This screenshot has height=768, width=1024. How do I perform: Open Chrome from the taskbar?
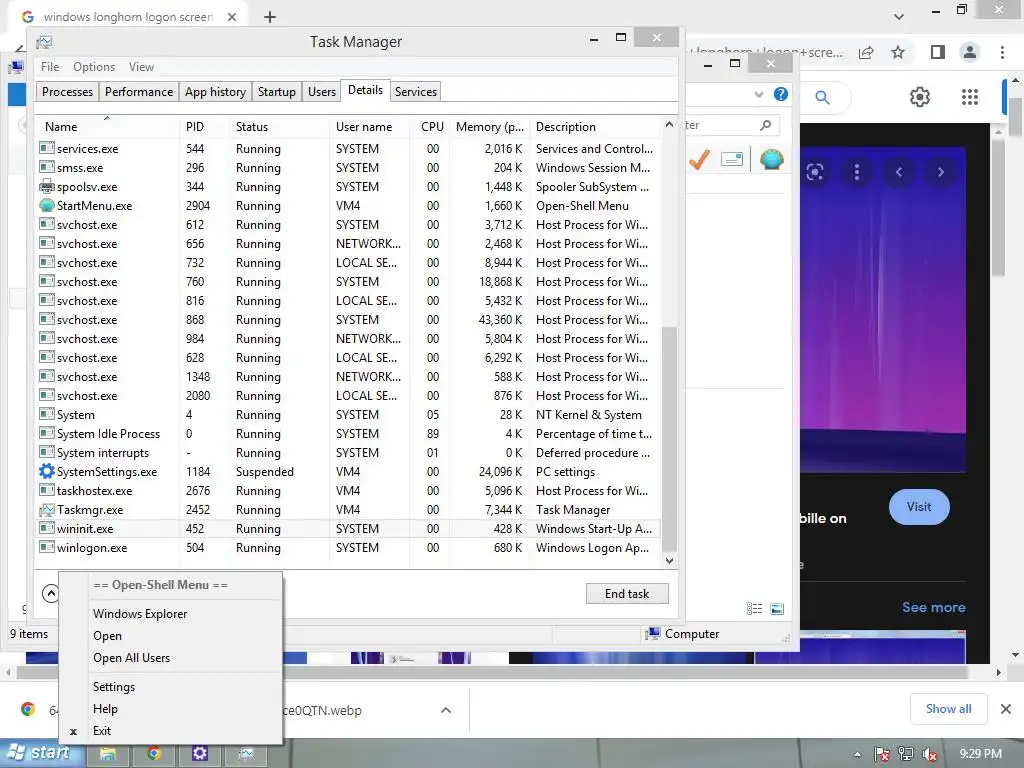pos(154,754)
